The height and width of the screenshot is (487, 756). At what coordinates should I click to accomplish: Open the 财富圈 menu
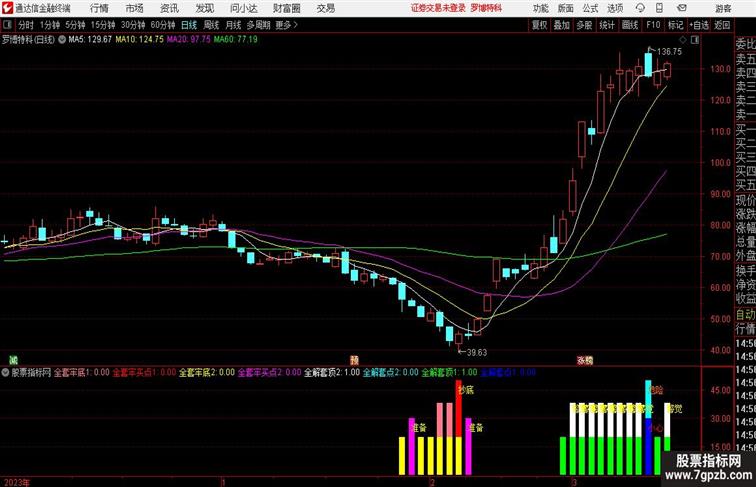[x=286, y=8]
